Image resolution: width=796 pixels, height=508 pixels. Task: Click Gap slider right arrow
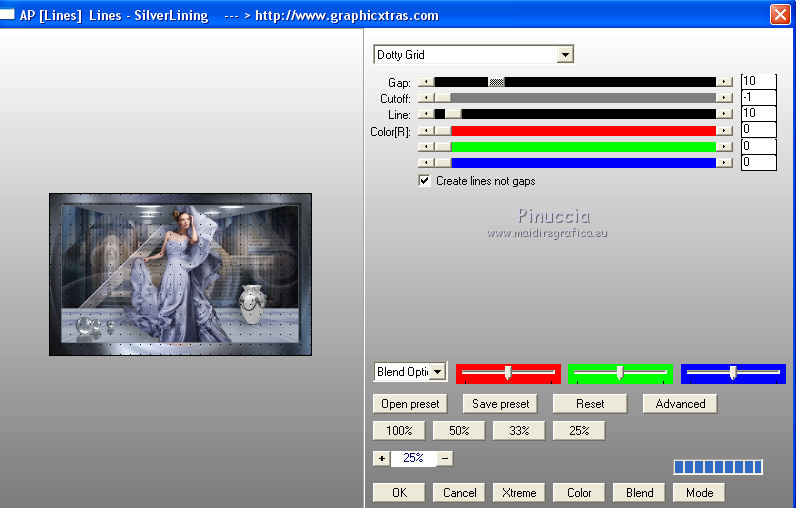point(724,82)
